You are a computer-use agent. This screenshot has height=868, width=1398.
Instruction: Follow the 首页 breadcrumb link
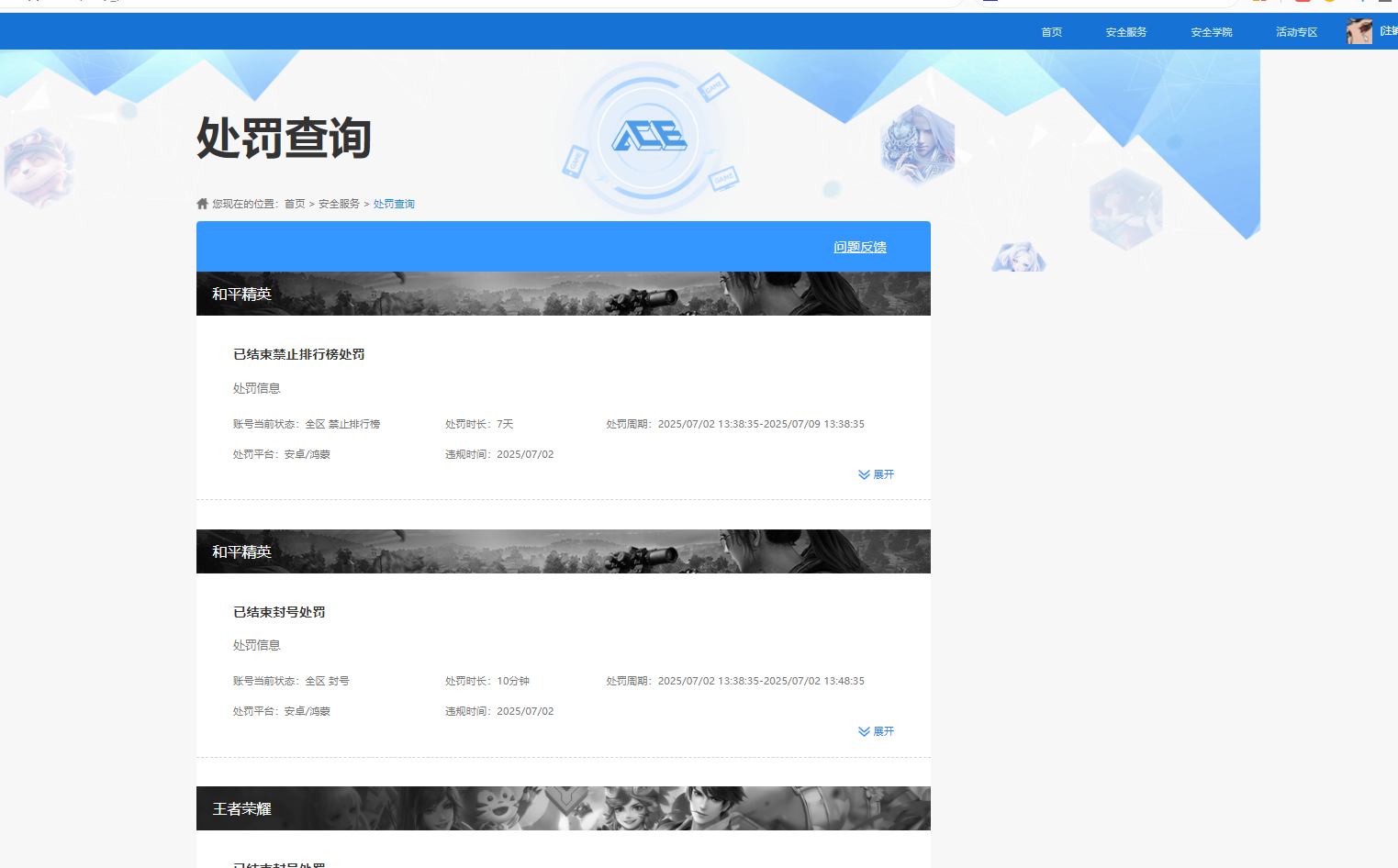click(295, 204)
